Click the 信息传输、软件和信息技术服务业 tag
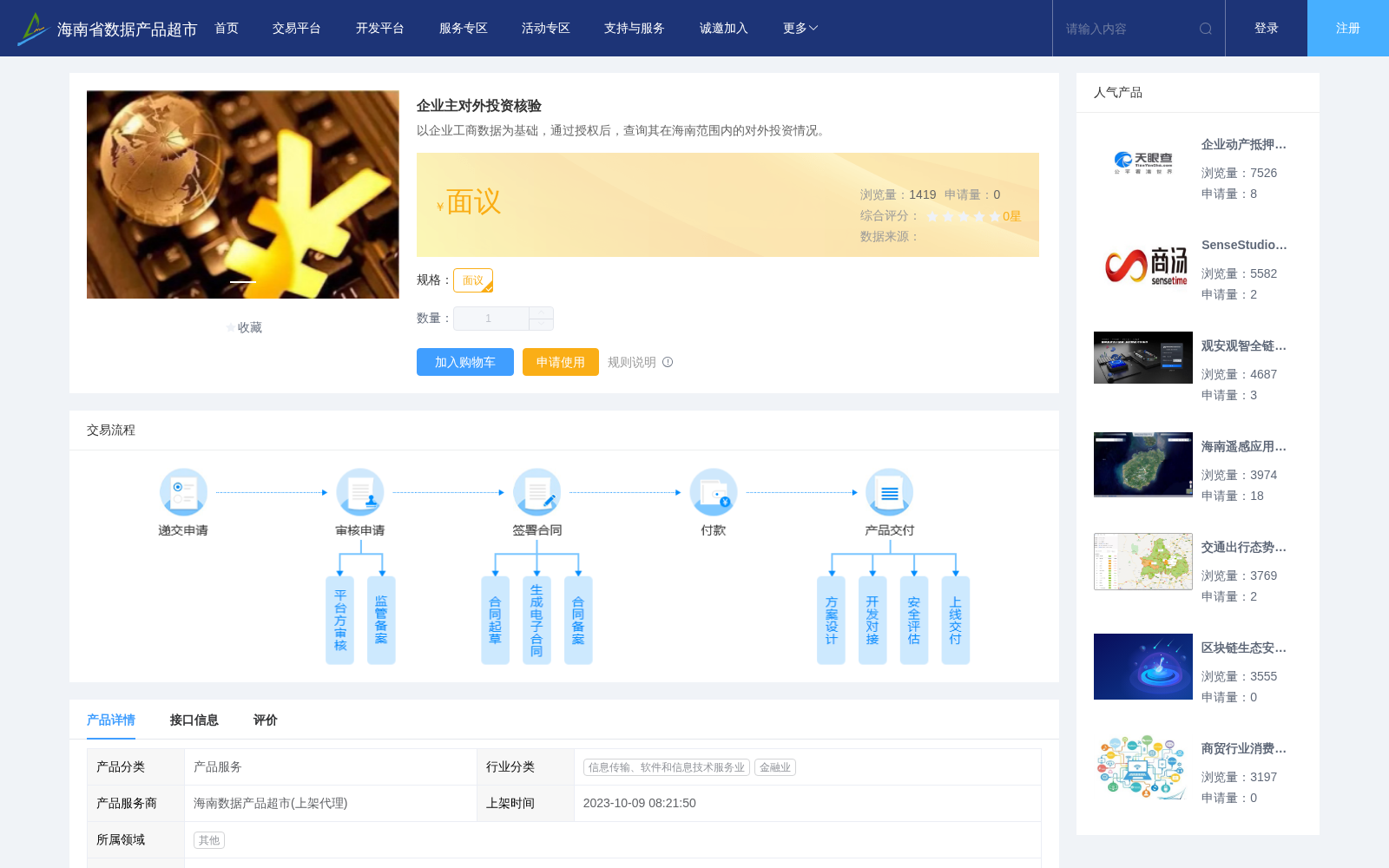This screenshot has height=868, width=1389. (667, 767)
